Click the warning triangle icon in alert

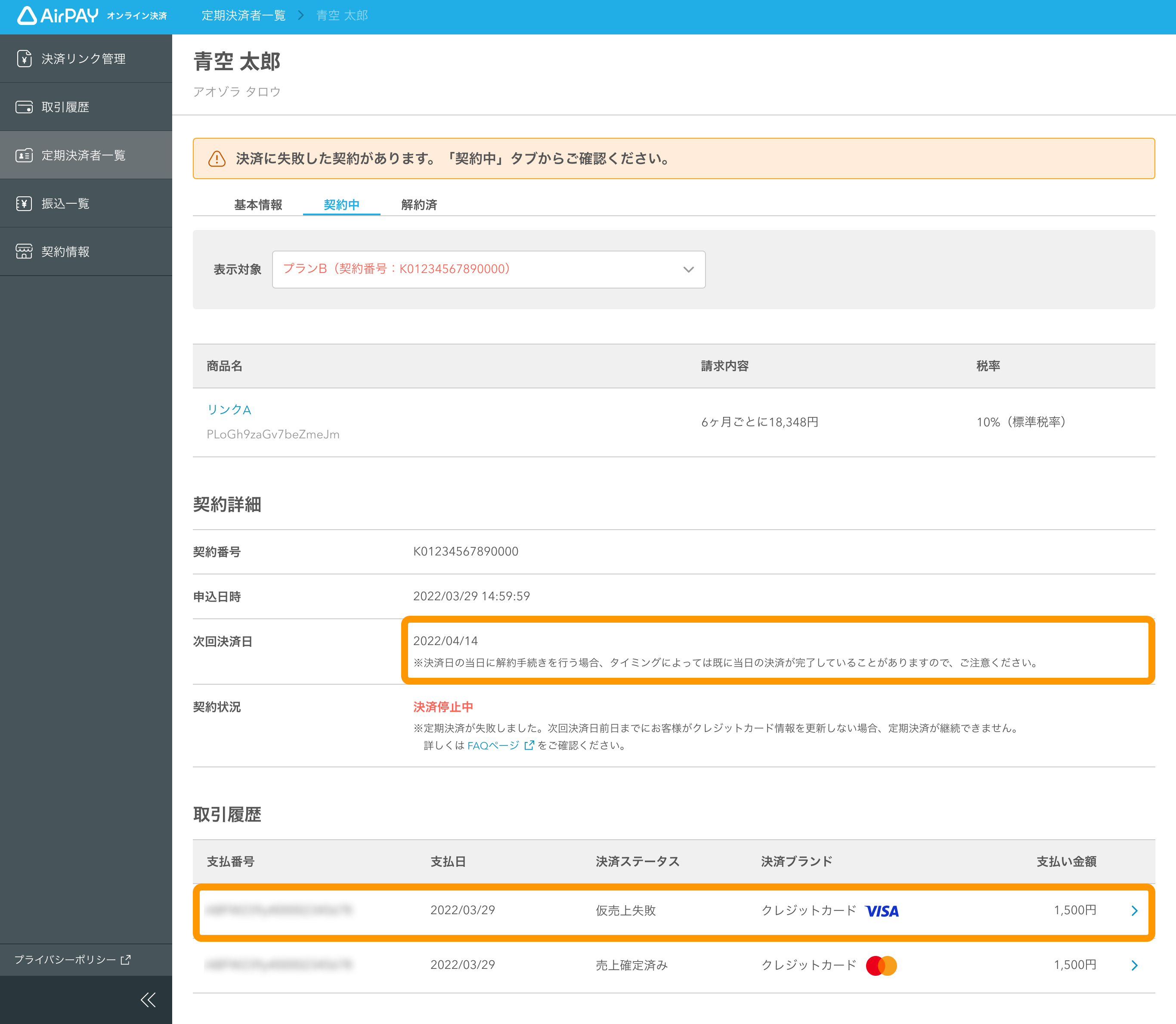coord(217,159)
